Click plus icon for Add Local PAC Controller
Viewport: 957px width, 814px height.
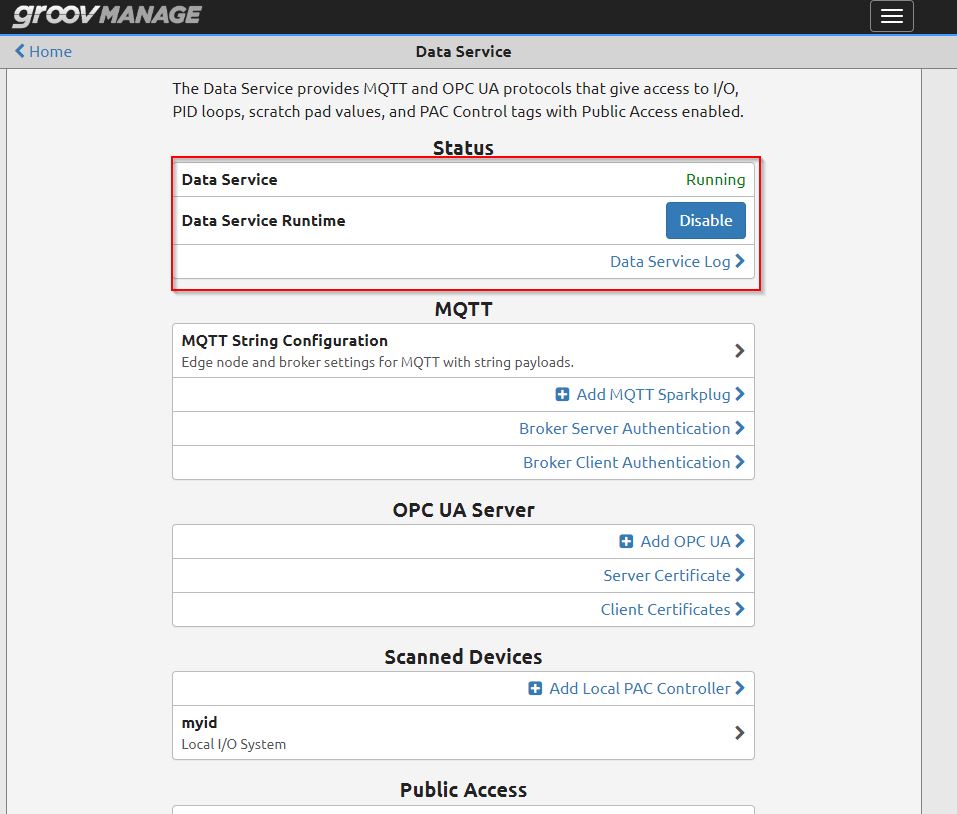click(535, 689)
